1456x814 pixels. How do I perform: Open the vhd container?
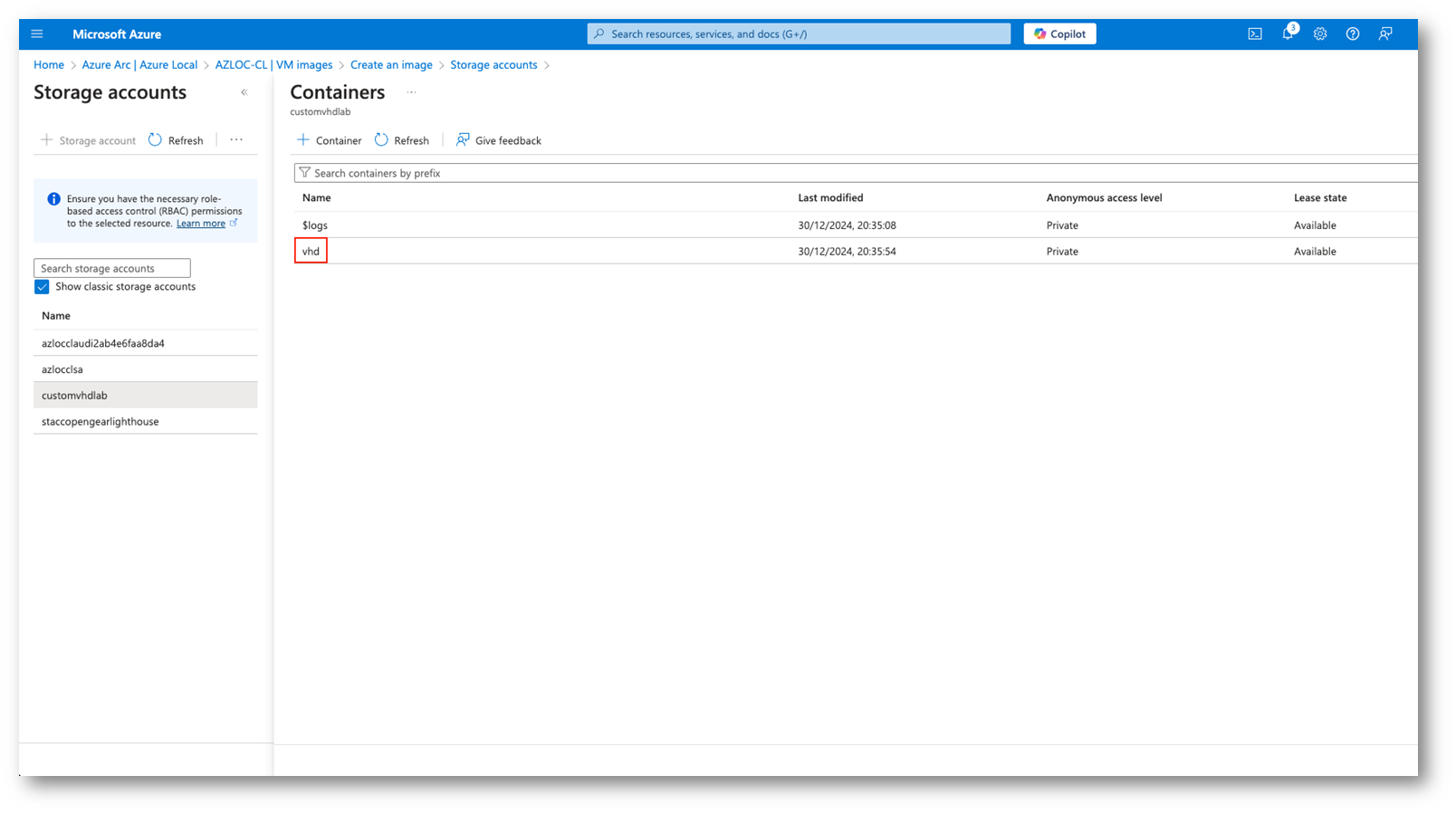(x=311, y=252)
